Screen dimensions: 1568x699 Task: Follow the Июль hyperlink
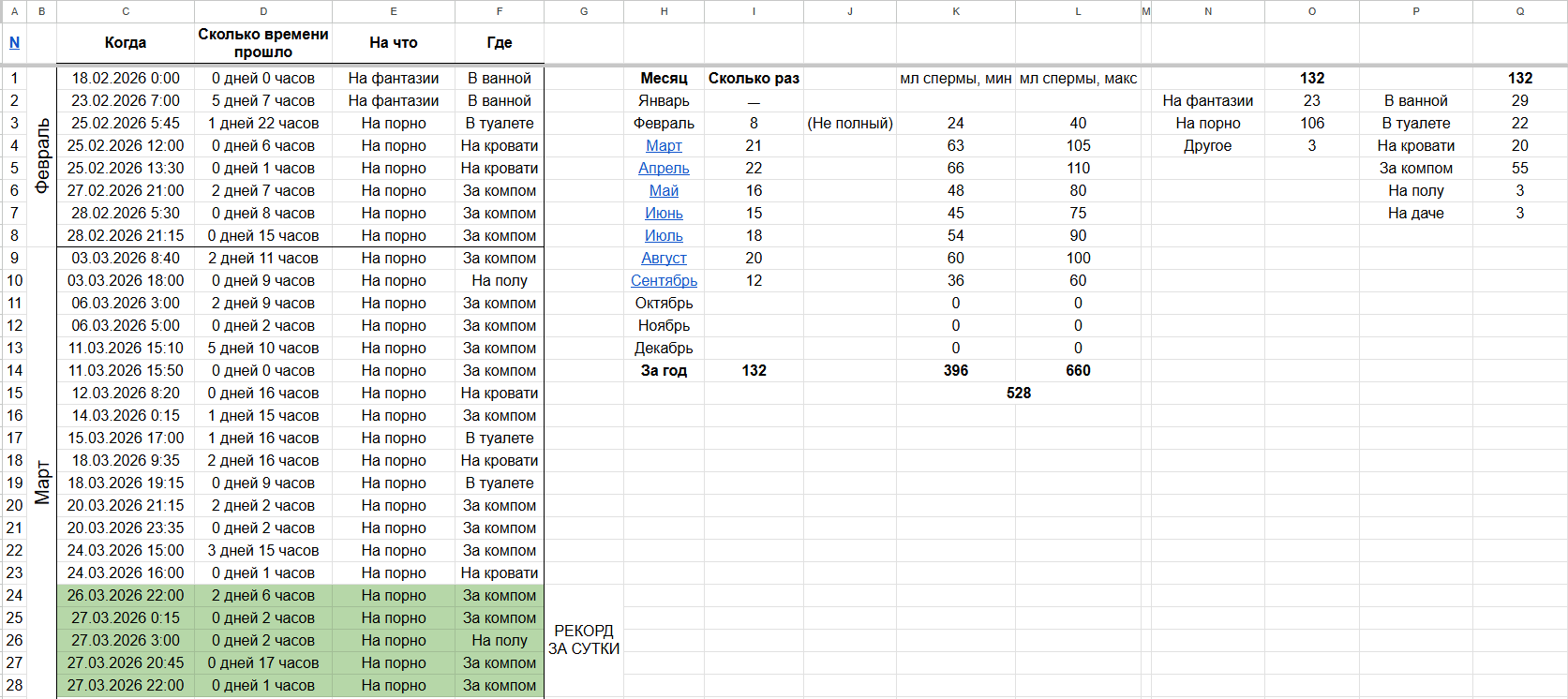(664, 235)
